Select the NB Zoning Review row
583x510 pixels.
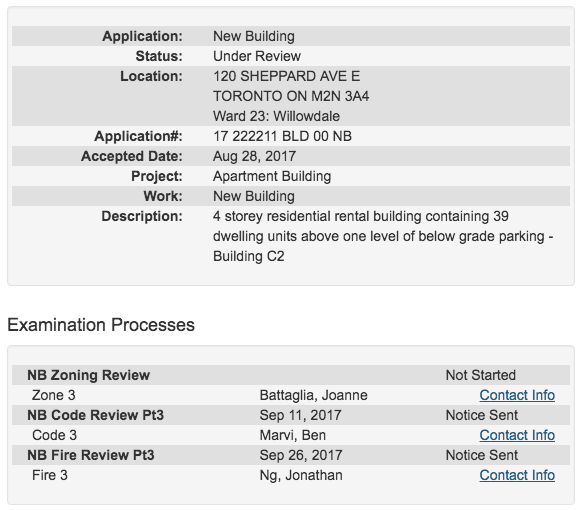(x=291, y=375)
